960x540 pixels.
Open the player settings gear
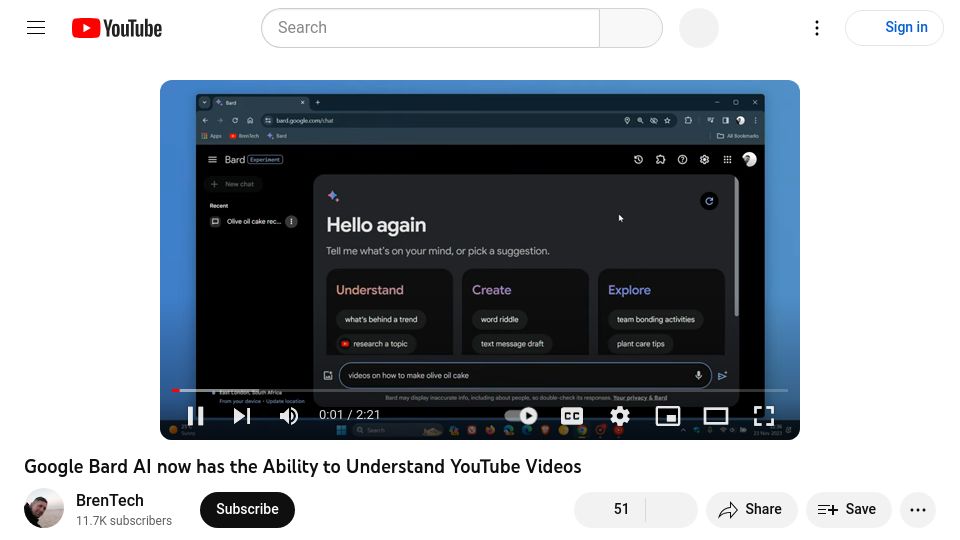tap(620, 416)
